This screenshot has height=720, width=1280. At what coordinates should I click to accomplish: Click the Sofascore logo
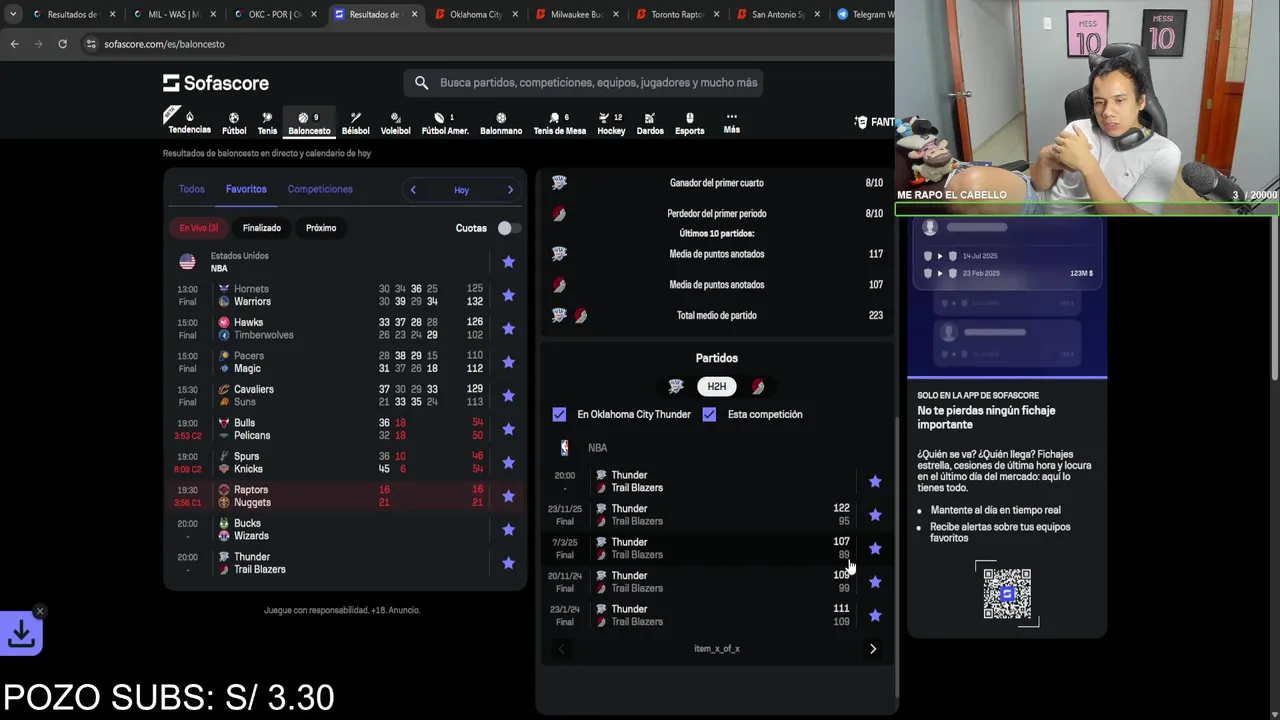(216, 83)
